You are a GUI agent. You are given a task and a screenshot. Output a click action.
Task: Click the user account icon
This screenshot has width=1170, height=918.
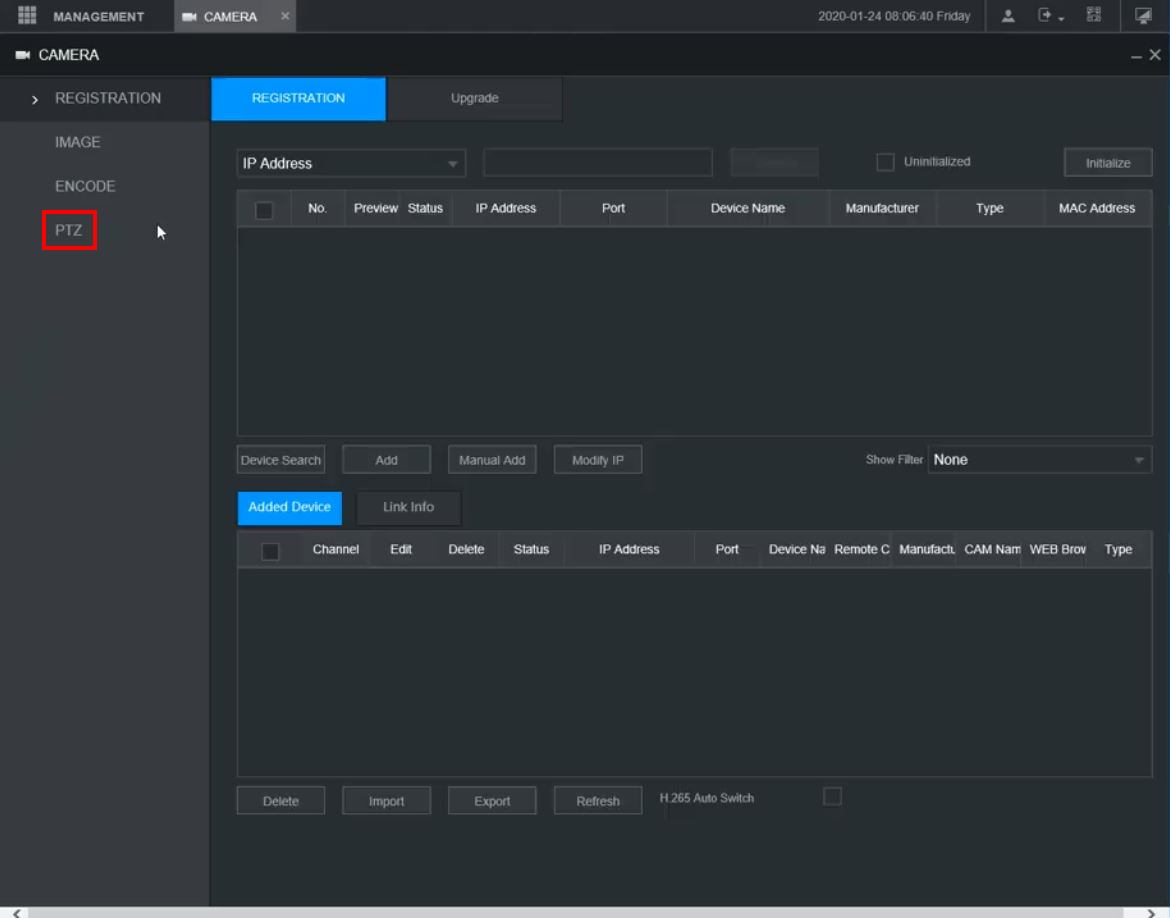pos(1010,16)
